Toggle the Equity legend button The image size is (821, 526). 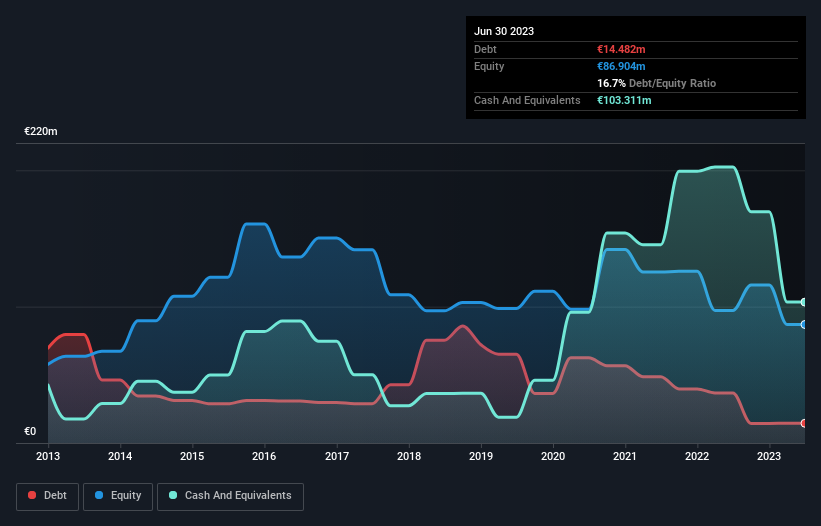[118, 496]
